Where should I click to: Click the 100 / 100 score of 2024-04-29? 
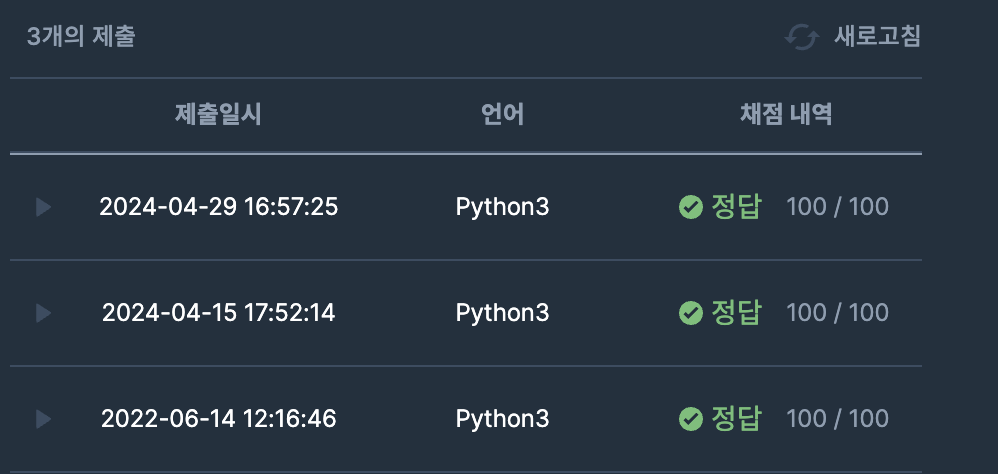click(837, 207)
